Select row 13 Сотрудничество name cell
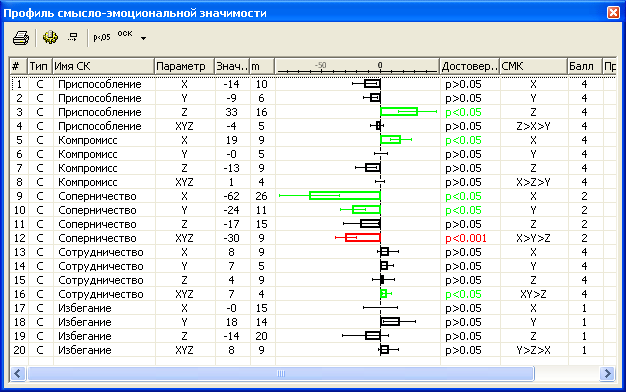This screenshot has width=626, height=392. pos(101,252)
